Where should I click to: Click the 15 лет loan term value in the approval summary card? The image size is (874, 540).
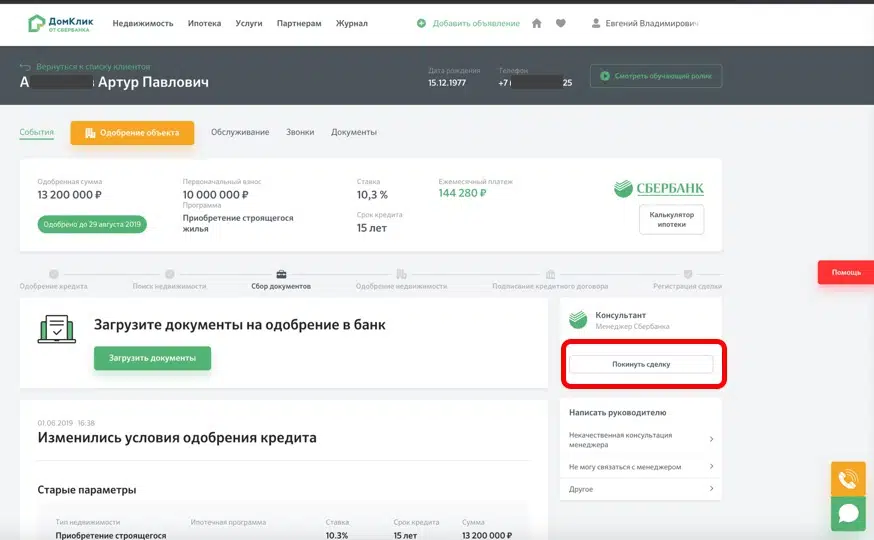click(x=372, y=228)
